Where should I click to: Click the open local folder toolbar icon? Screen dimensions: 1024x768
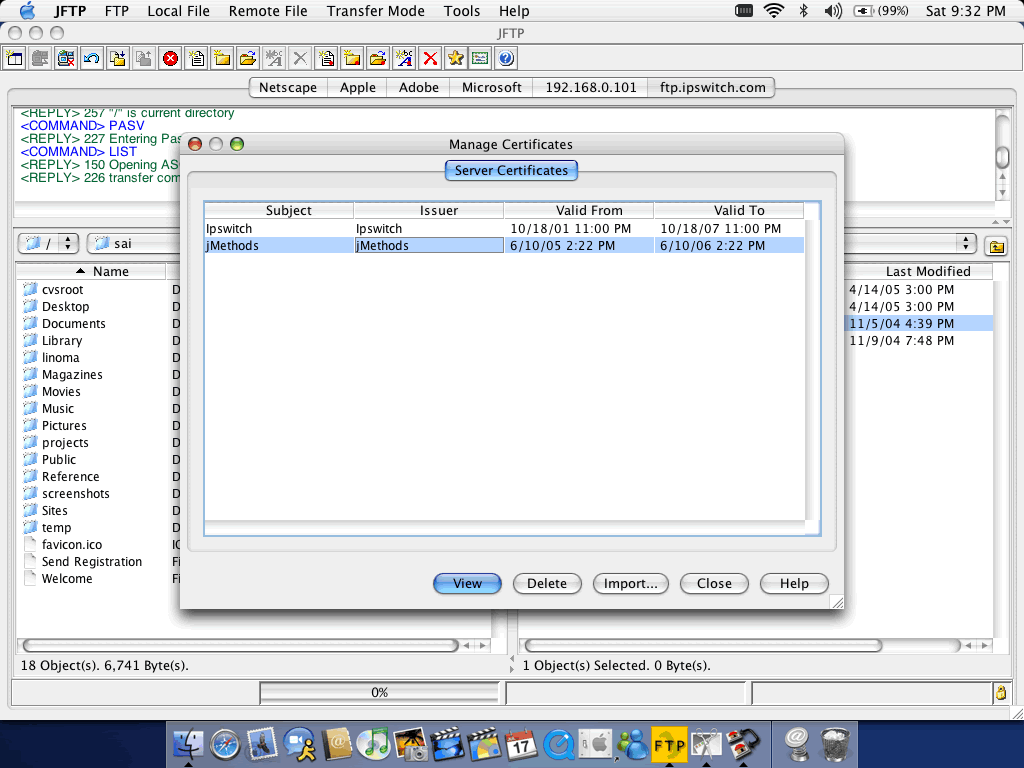[248, 59]
